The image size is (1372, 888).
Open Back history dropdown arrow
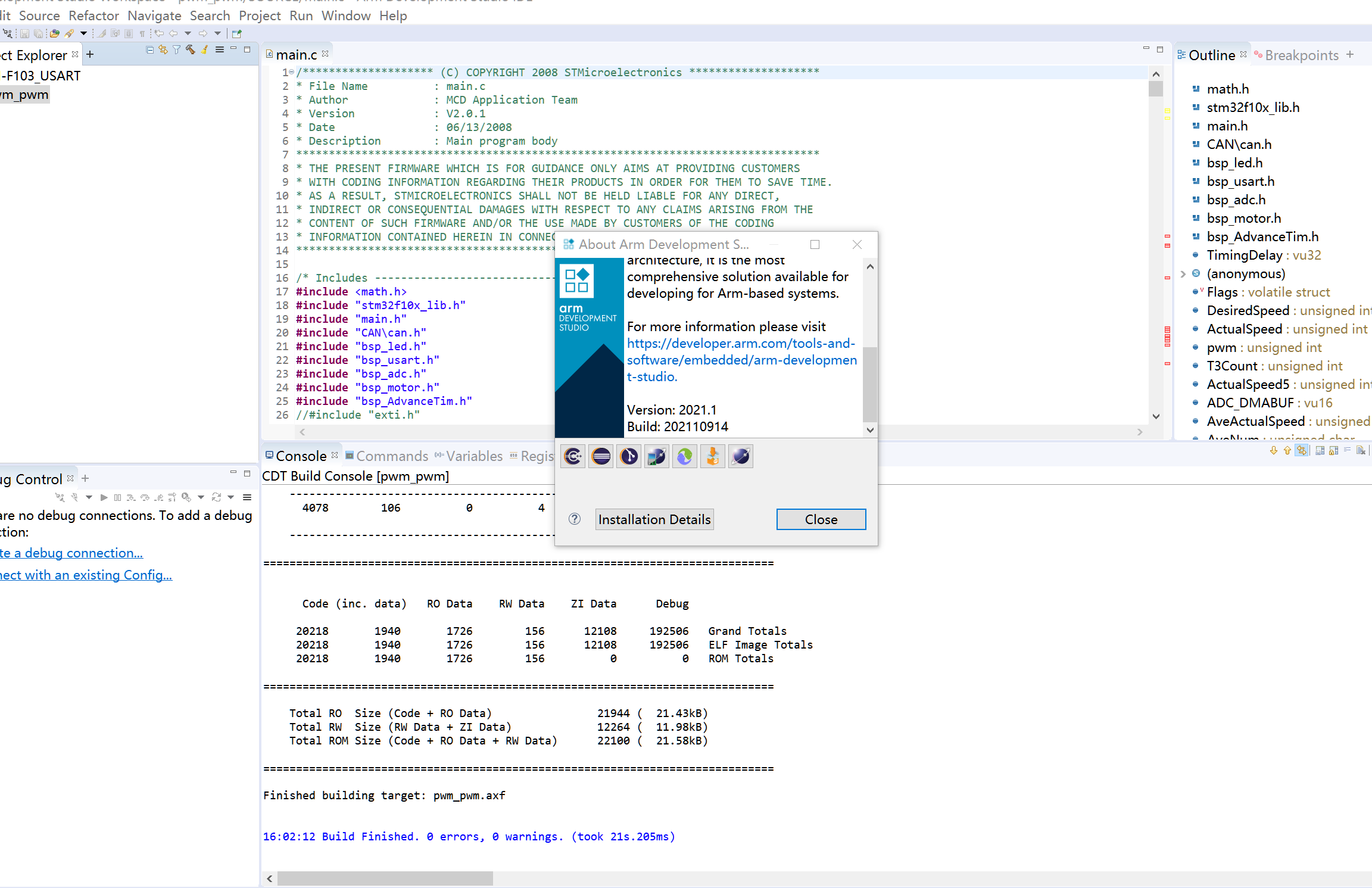pyautogui.click(x=188, y=33)
